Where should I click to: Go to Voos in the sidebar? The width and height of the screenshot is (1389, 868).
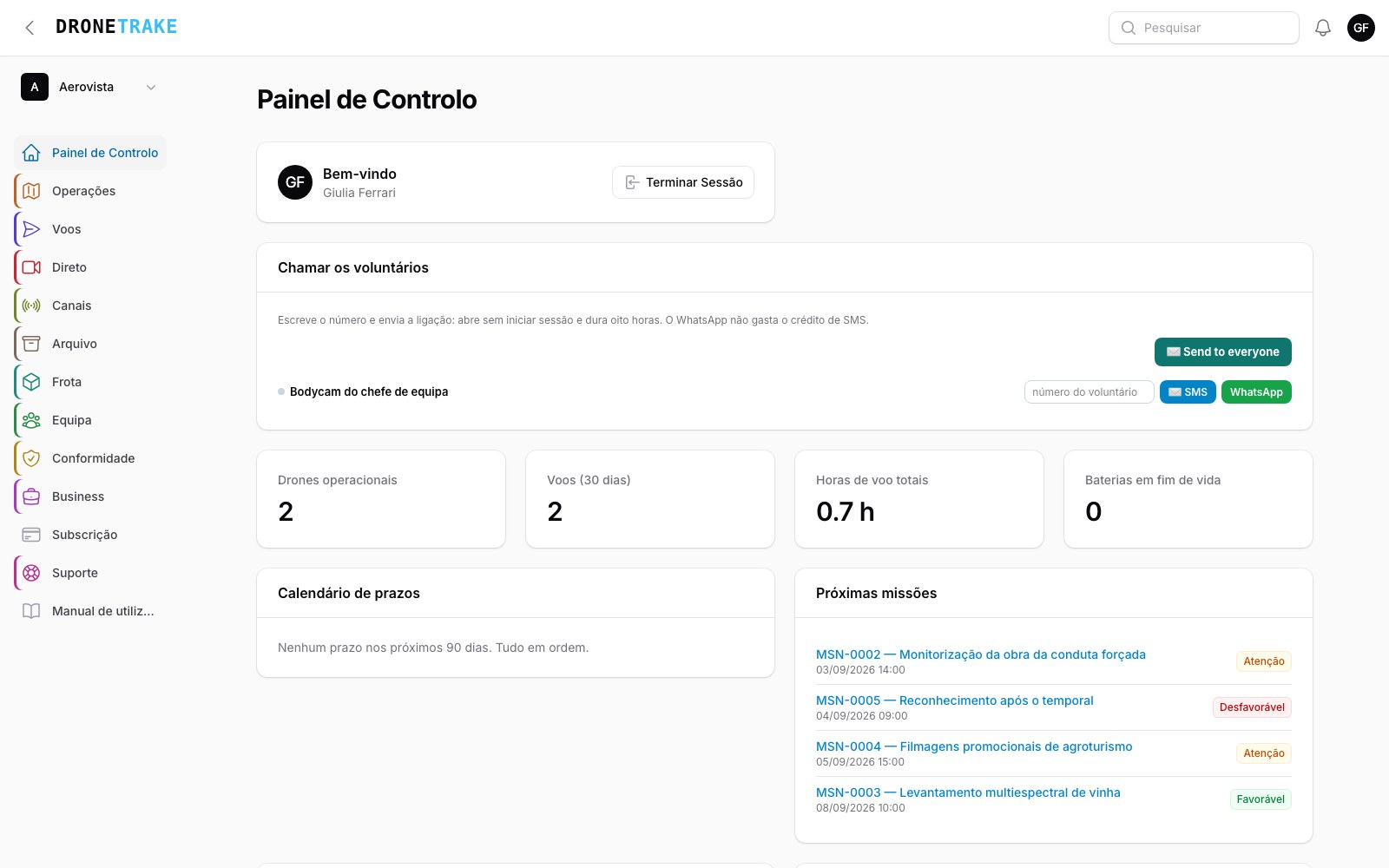90,229
